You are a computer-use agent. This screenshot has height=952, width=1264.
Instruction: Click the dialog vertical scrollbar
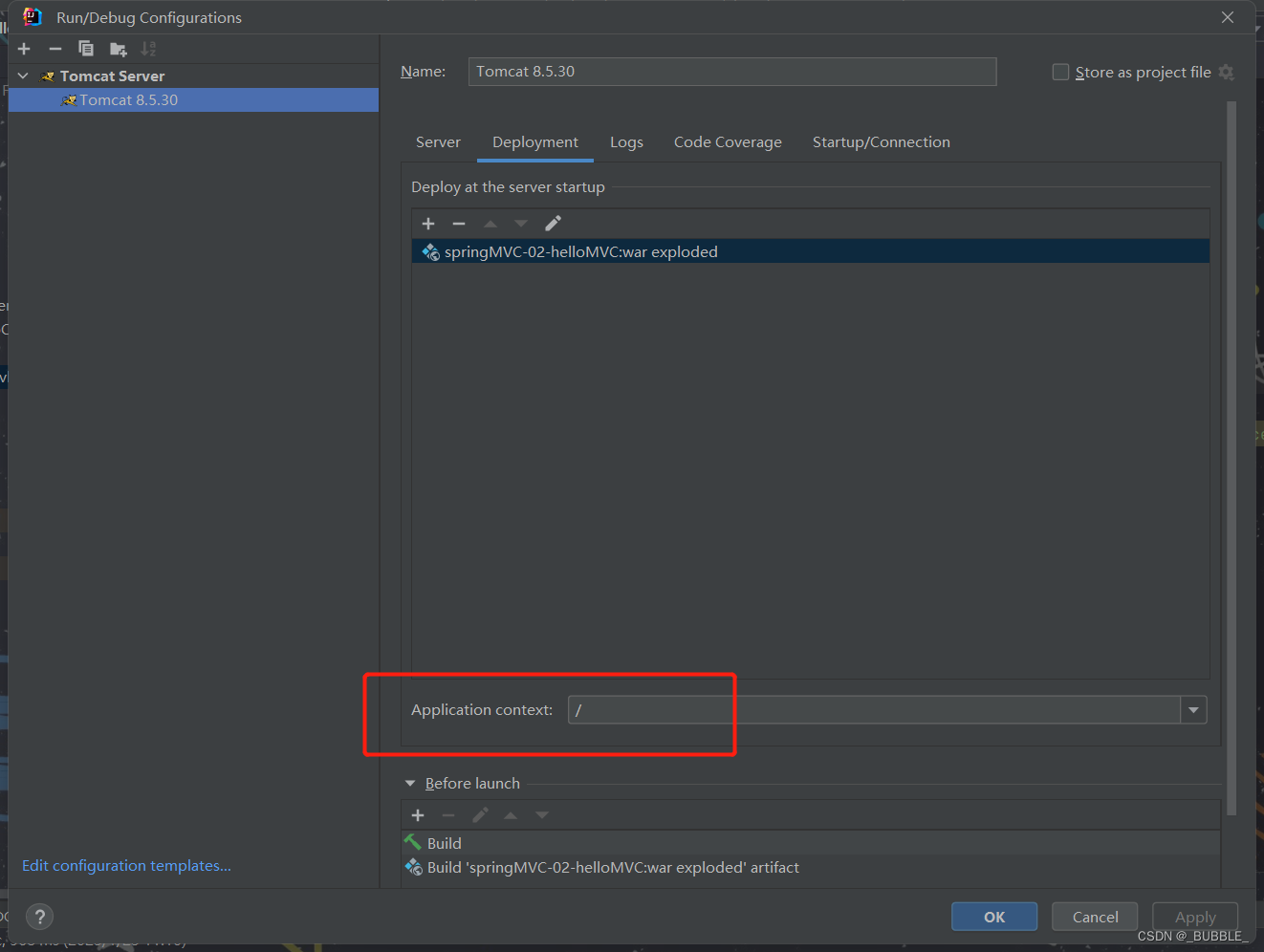click(x=1231, y=459)
